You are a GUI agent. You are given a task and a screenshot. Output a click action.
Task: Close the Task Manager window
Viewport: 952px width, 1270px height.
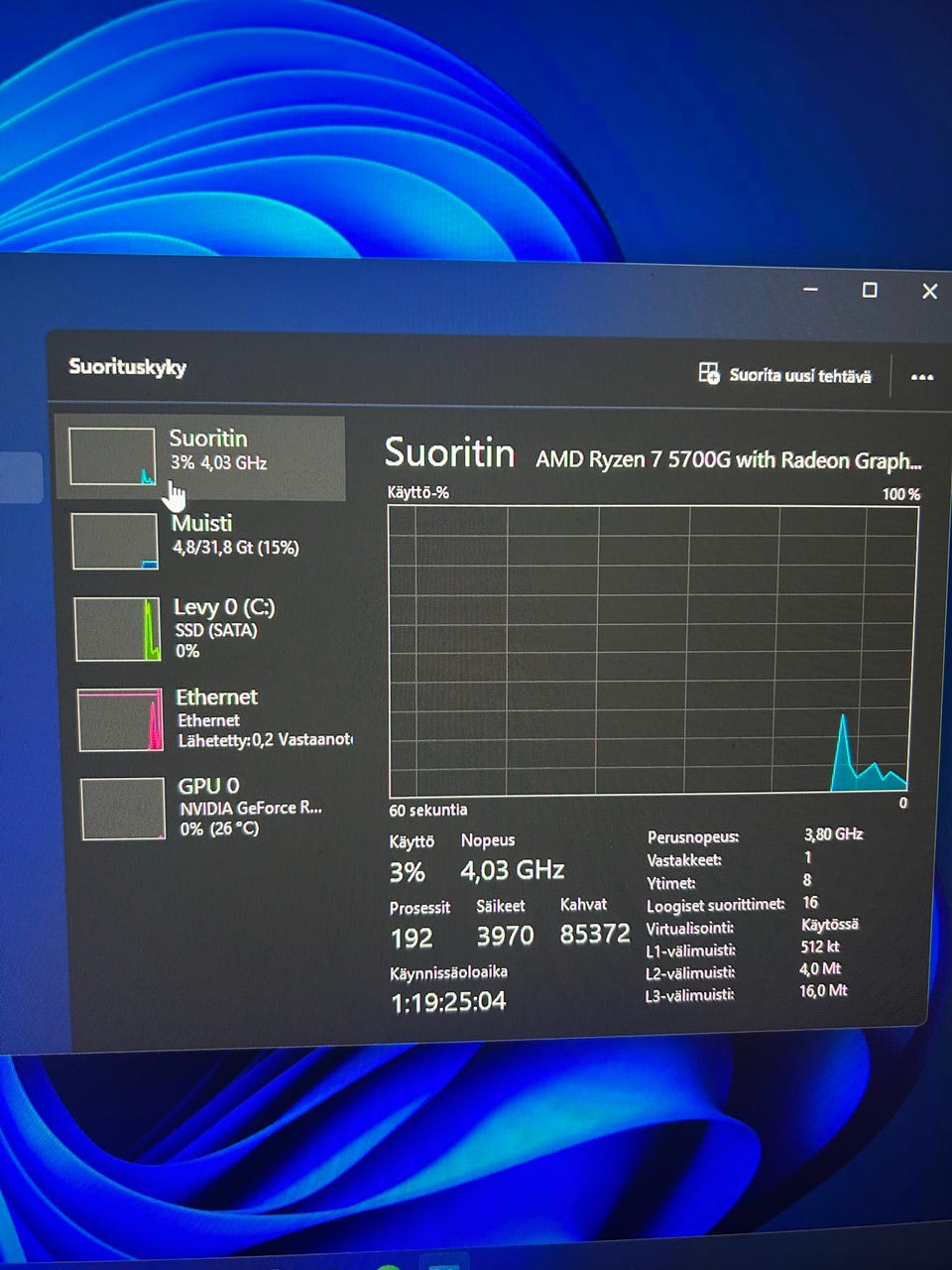pyautogui.click(x=929, y=291)
